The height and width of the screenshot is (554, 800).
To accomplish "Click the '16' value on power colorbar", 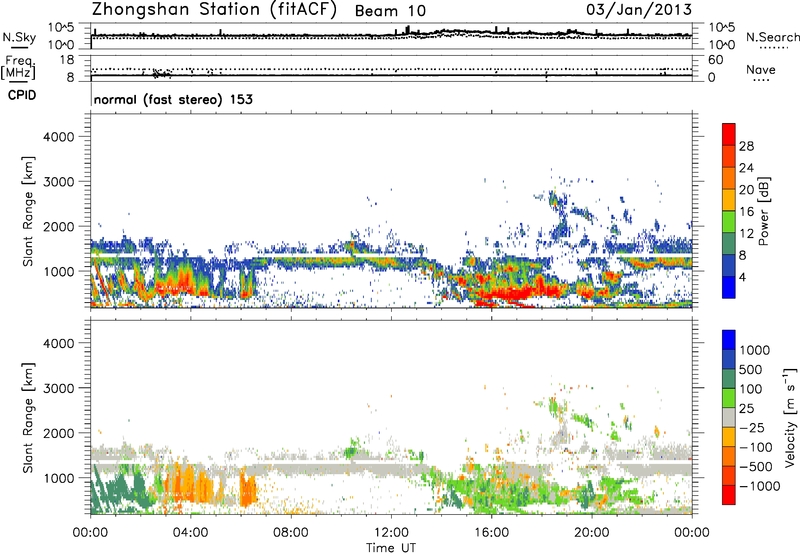I will click(x=746, y=212).
